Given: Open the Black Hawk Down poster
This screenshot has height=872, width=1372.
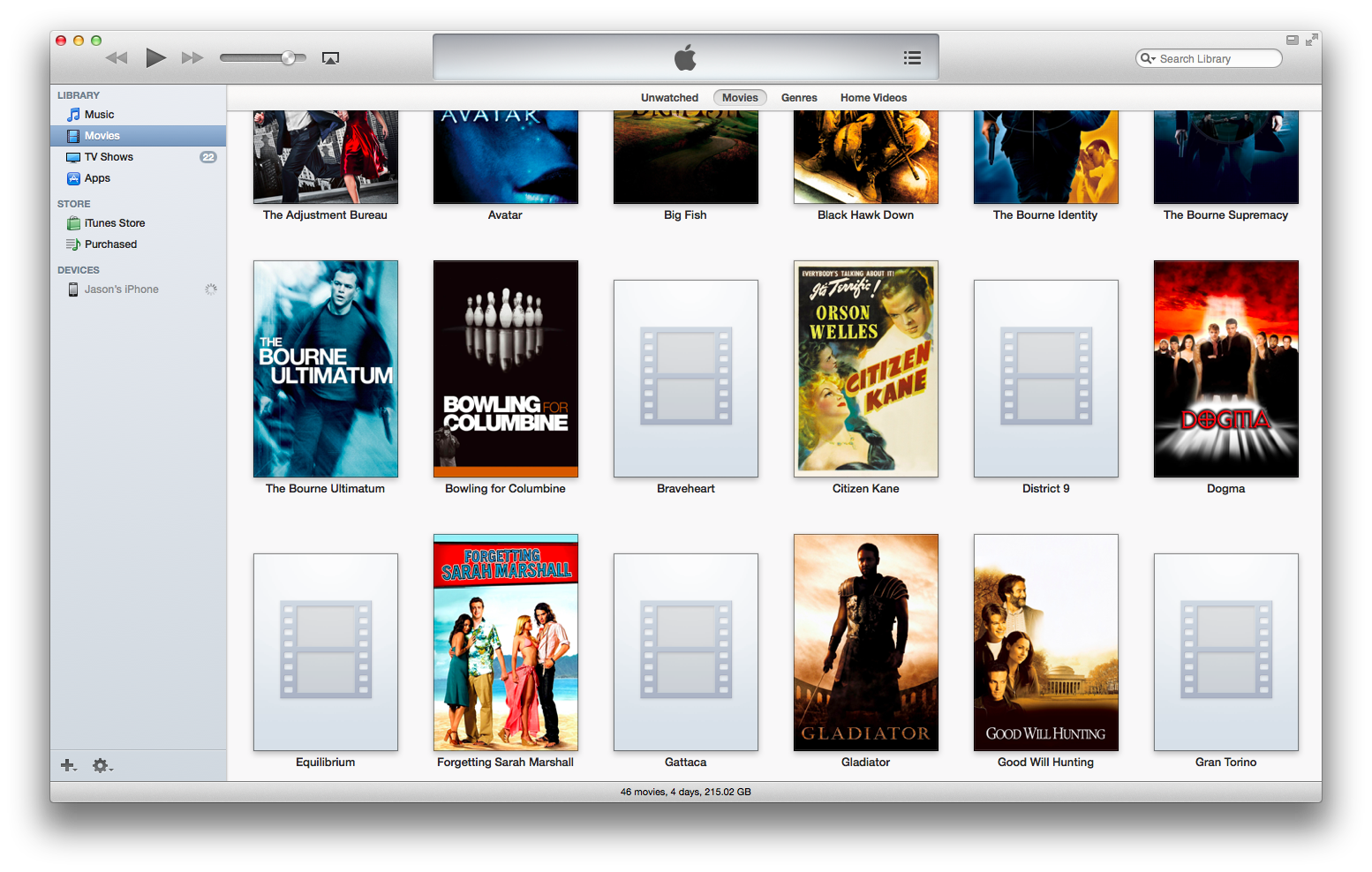Looking at the screenshot, I should (x=866, y=157).
